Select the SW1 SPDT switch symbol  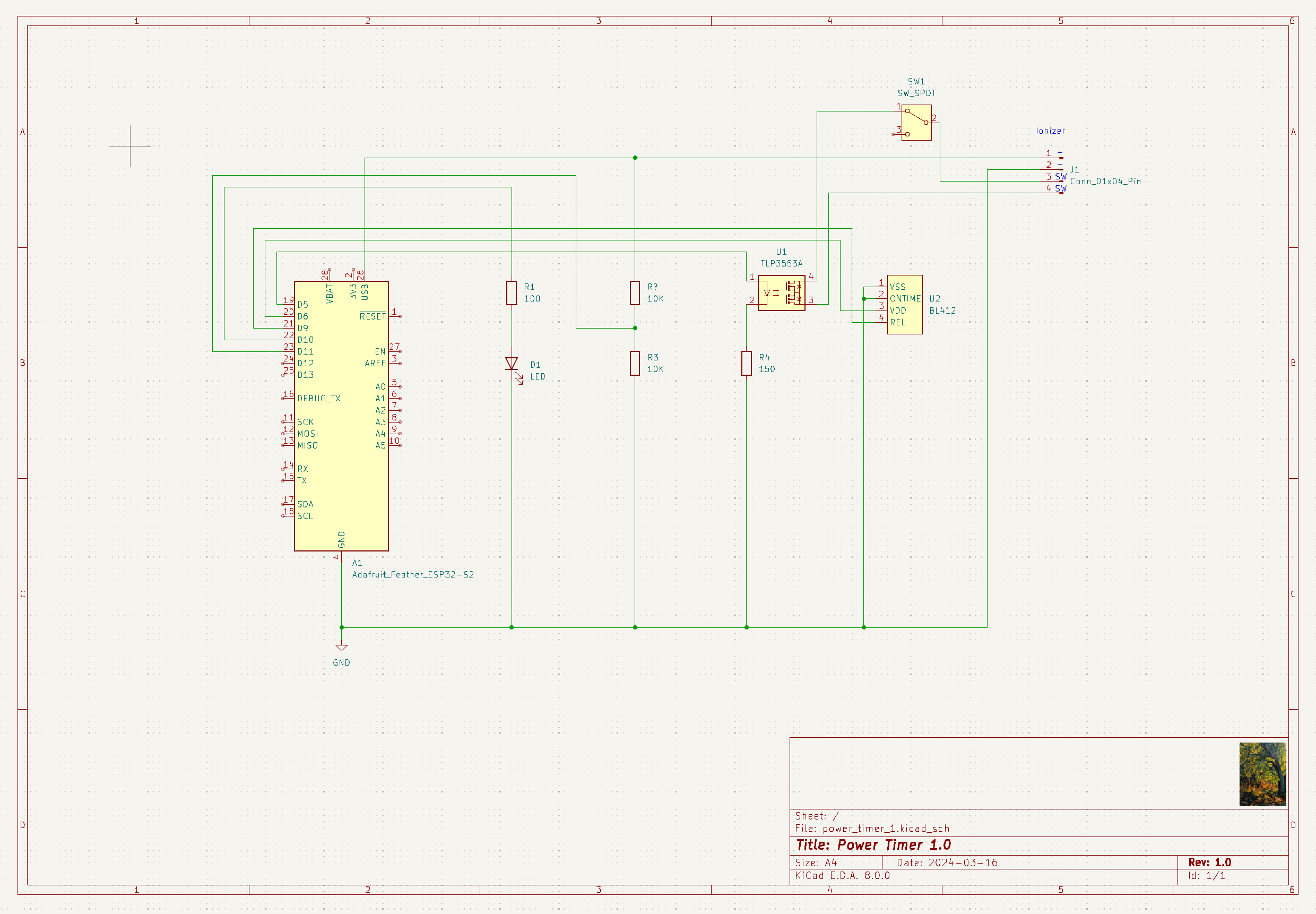click(x=916, y=123)
